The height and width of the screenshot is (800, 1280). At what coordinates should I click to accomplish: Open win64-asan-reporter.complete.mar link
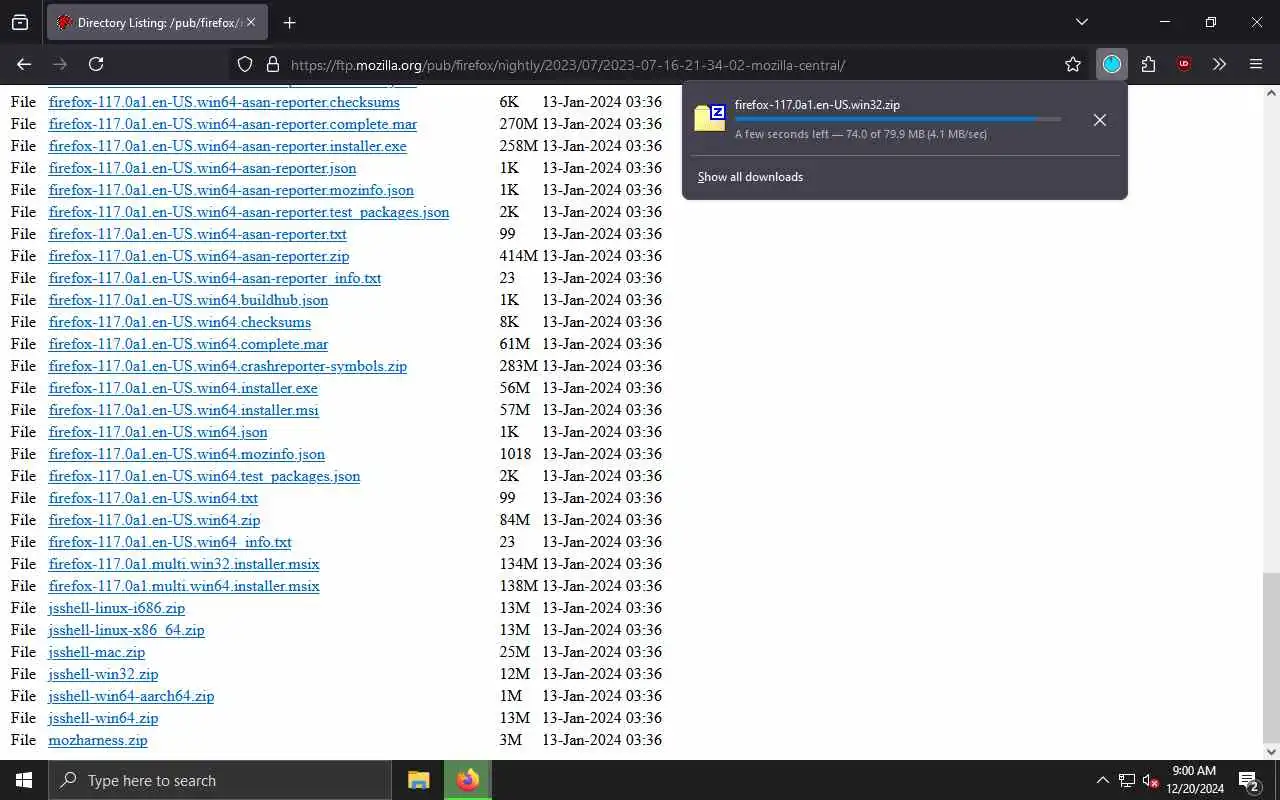[232, 124]
